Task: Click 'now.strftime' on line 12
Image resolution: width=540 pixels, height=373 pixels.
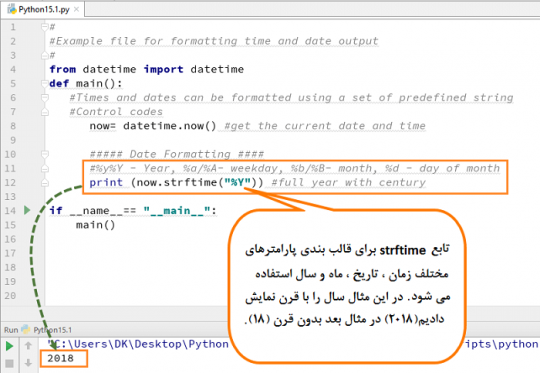Action: pos(177,182)
